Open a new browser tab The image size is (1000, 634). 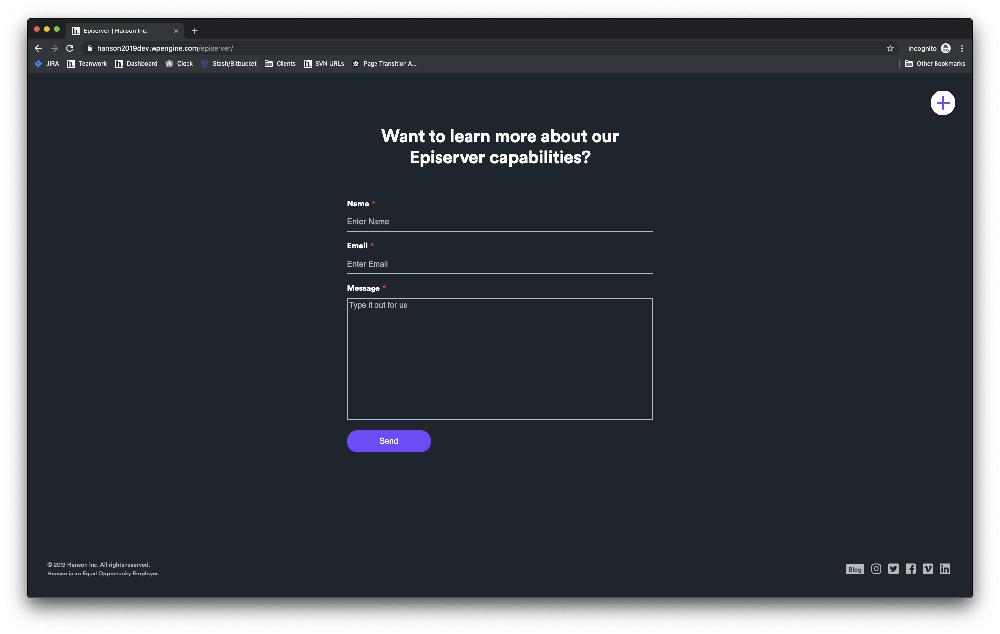pos(195,31)
